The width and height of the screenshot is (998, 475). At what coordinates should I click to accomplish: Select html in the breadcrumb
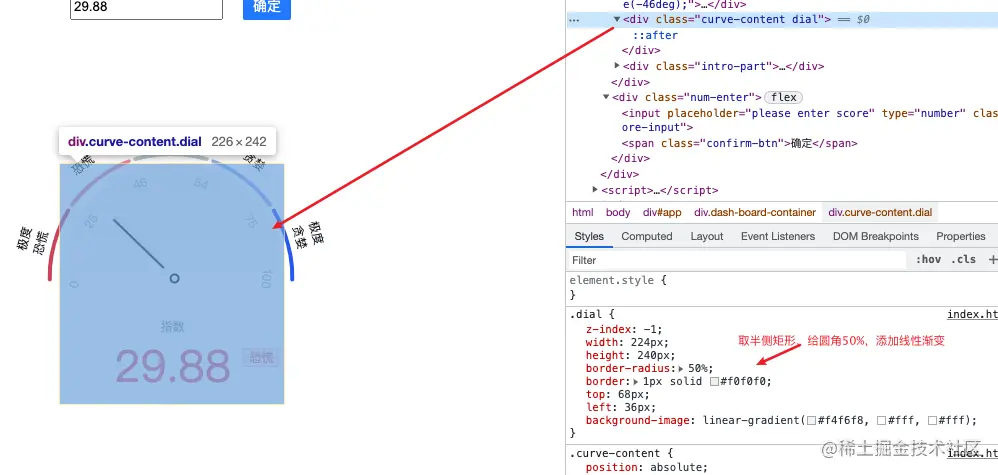click(x=582, y=213)
